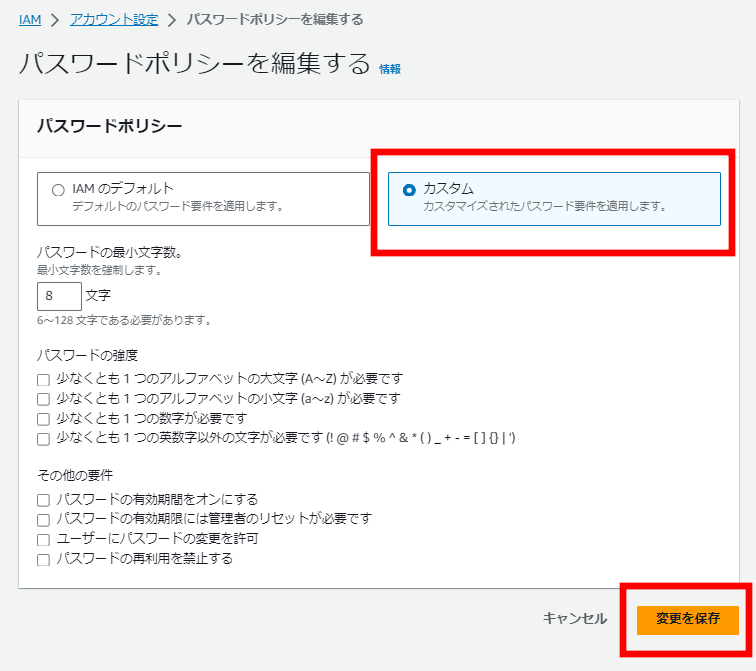
Task: Select the IAM のデフォルト radio option
Action: pos(58,190)
